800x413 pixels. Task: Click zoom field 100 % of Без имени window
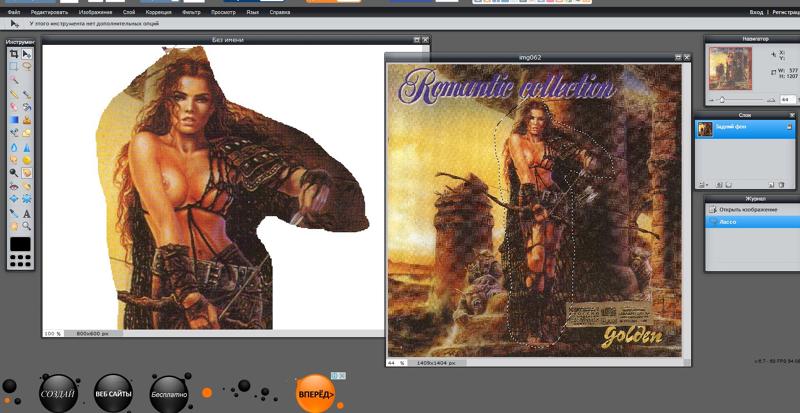pos(52,333)
